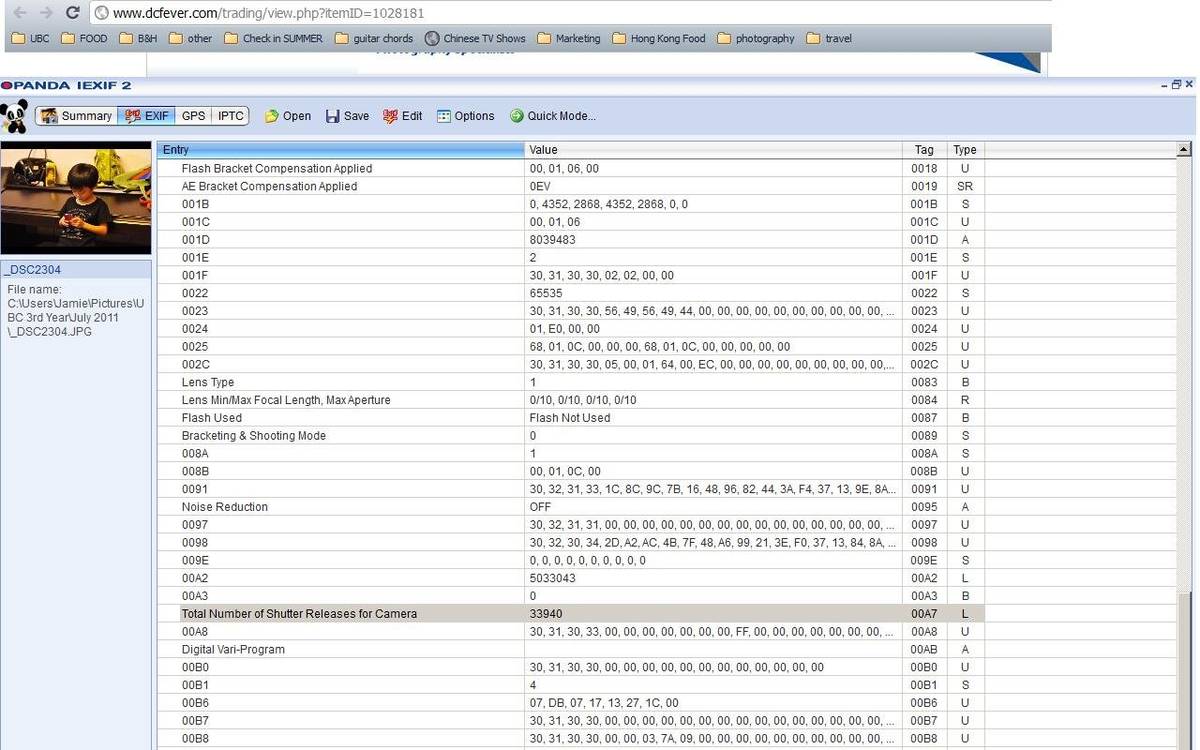Viewport: 1200px width, 750px height.
Task: Select the Flash Used entry
Action: 212,418
